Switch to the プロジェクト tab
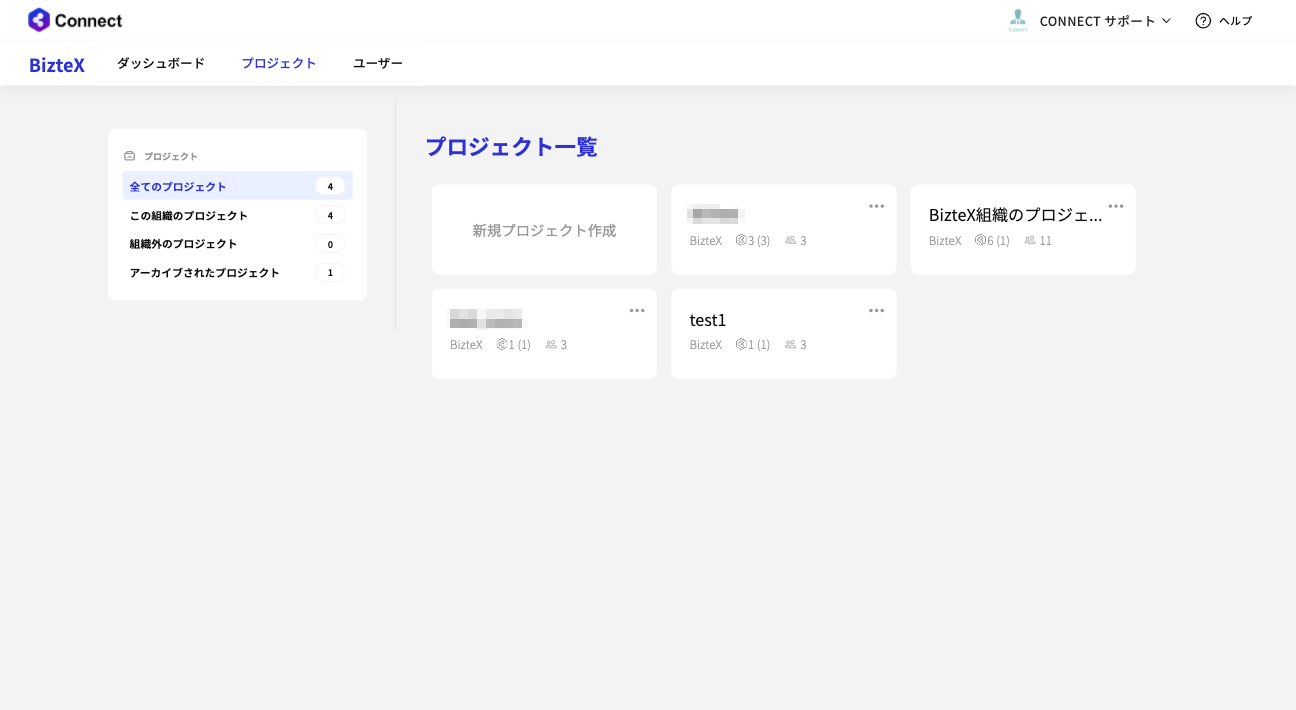The image size is (1296, 710). [x=279, y=63]
